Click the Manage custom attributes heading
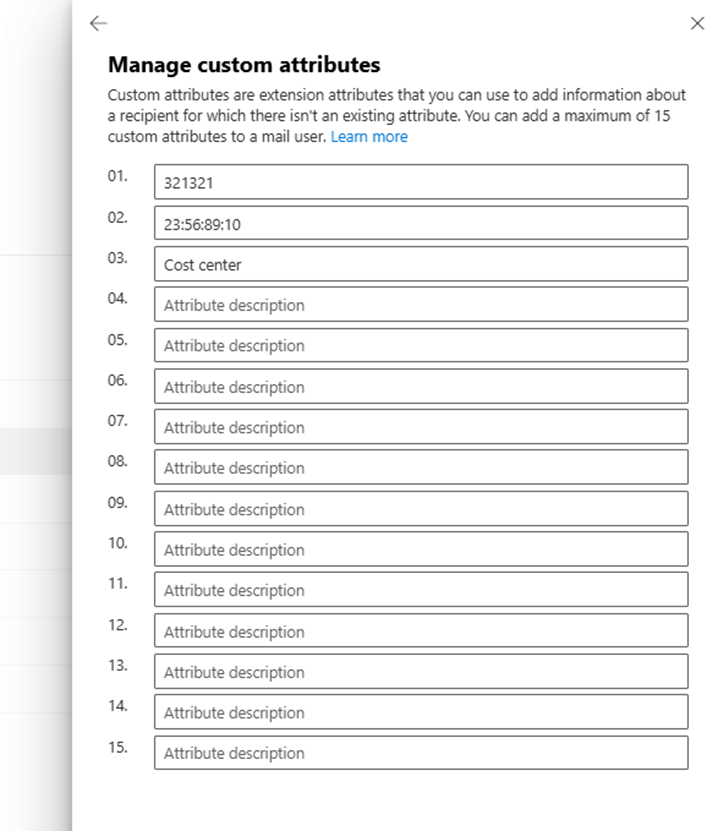This screenshot has height=831, width=718. [x=244, y=65]
